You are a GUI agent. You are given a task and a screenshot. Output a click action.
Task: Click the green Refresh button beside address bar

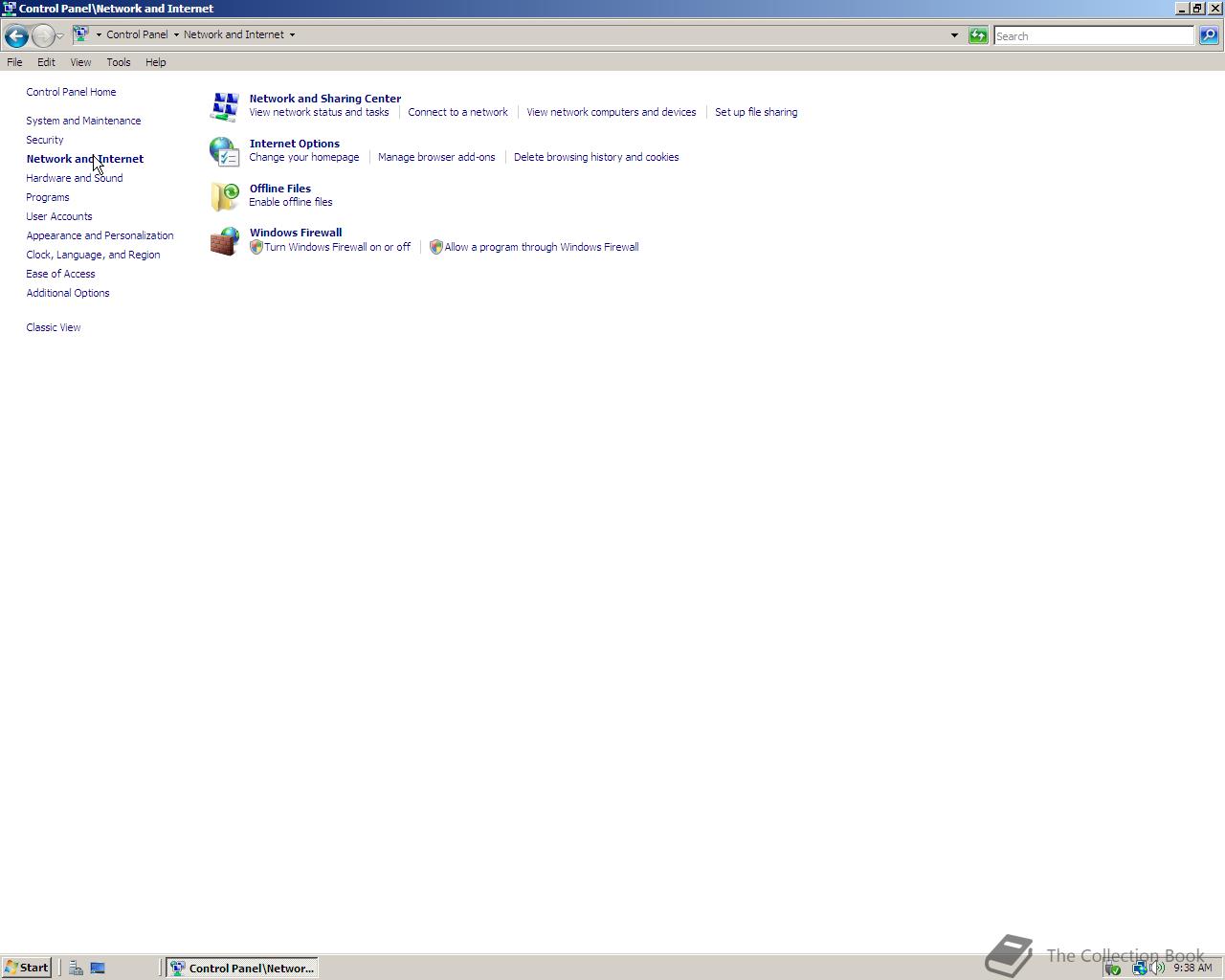978,35
